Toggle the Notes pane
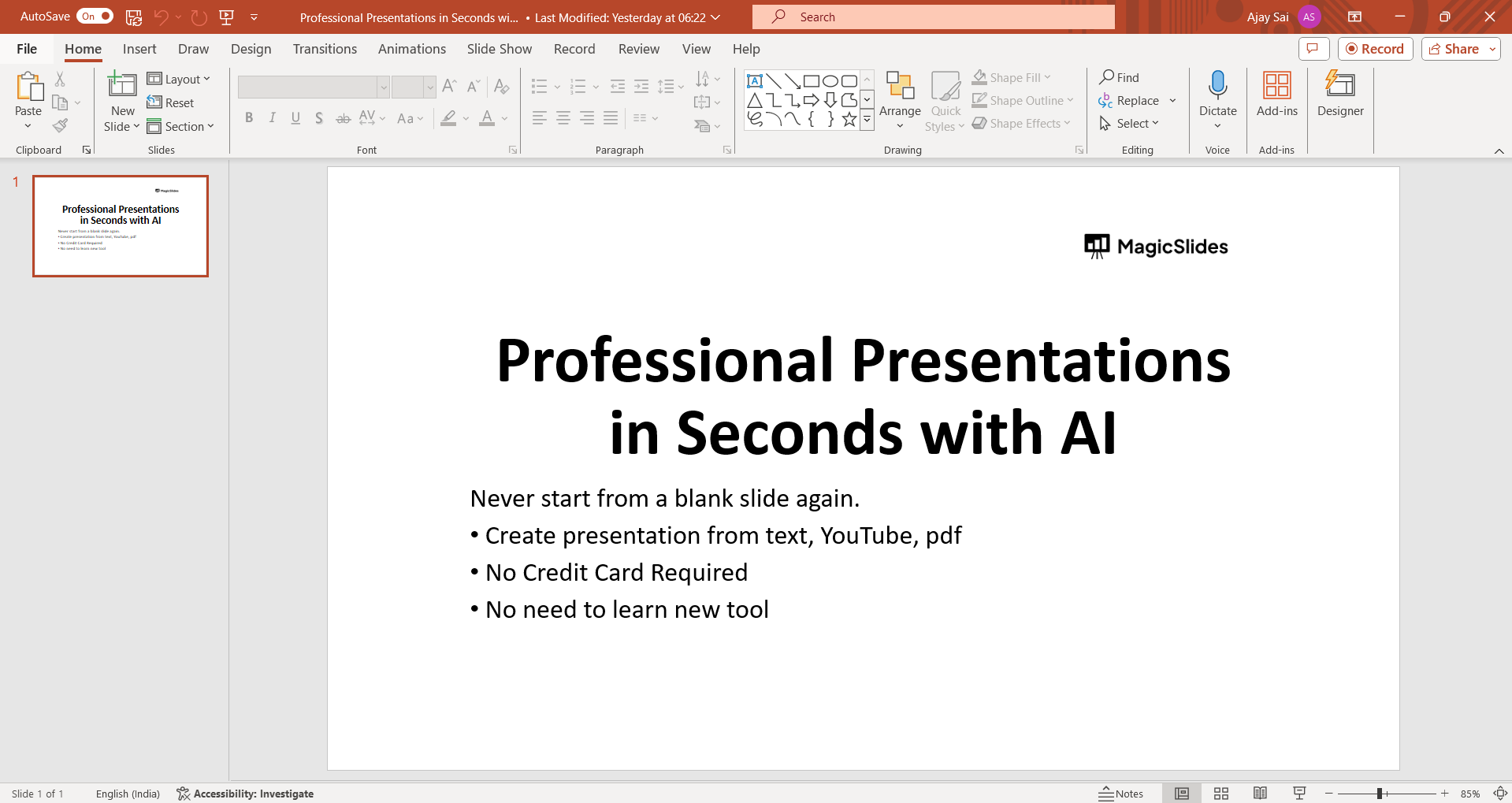This screenshot has width=1512, height=803. click(x=1121, y=794)
